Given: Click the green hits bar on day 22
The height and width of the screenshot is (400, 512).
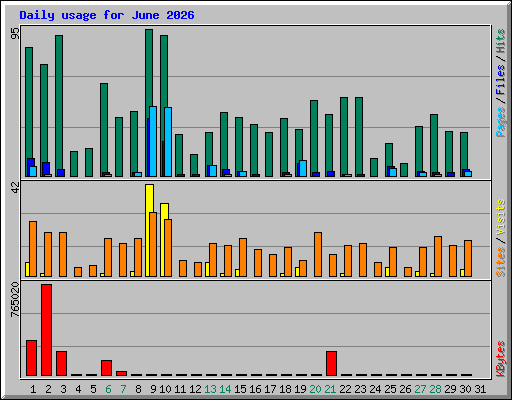Looking at the screenshot, I should 344,136.
